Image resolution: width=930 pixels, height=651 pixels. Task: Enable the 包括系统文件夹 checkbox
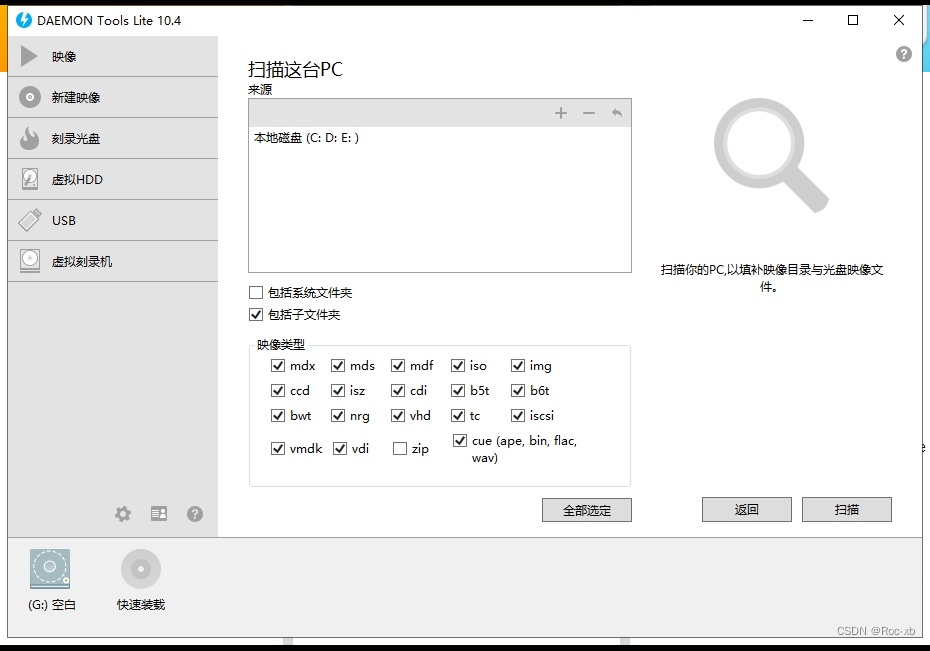(256, 292)
